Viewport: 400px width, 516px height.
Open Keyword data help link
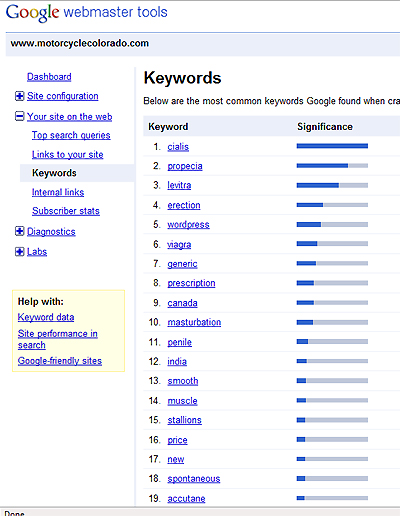(x=46, y=317)
